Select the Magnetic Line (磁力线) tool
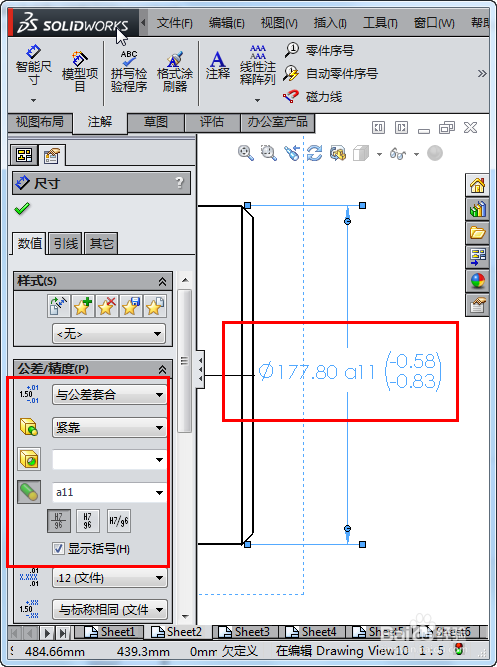 pos(312,97)
